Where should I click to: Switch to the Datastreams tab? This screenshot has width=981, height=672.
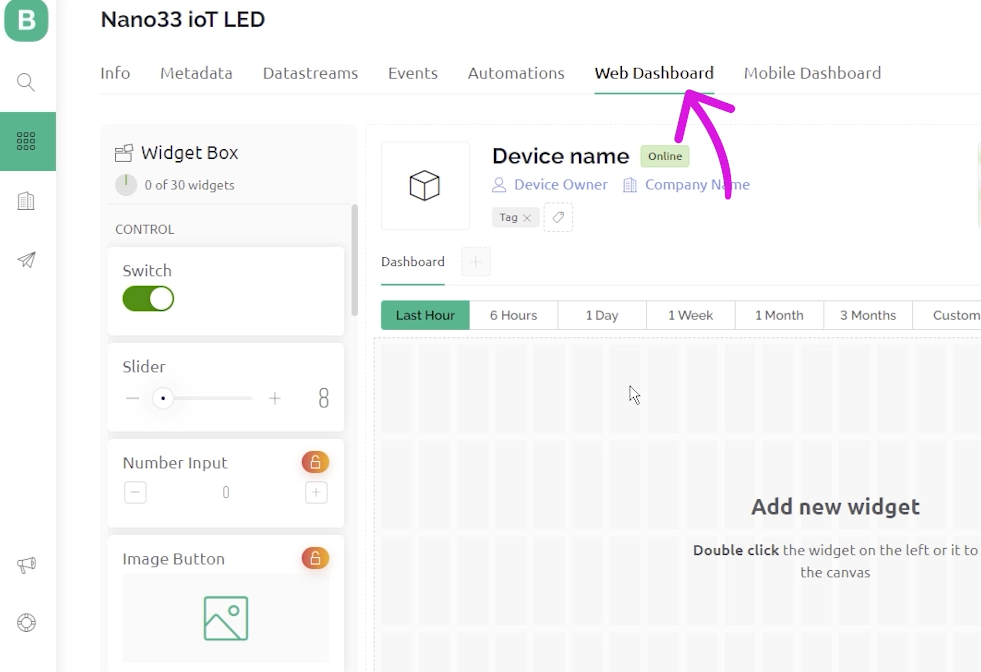click(310, 73)
